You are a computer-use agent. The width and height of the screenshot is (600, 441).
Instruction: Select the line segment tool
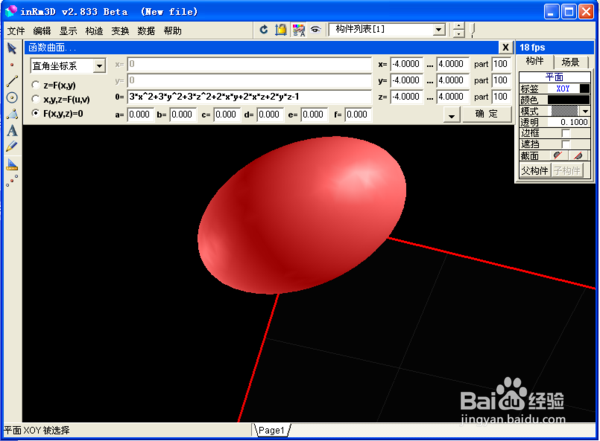point(12,81)
